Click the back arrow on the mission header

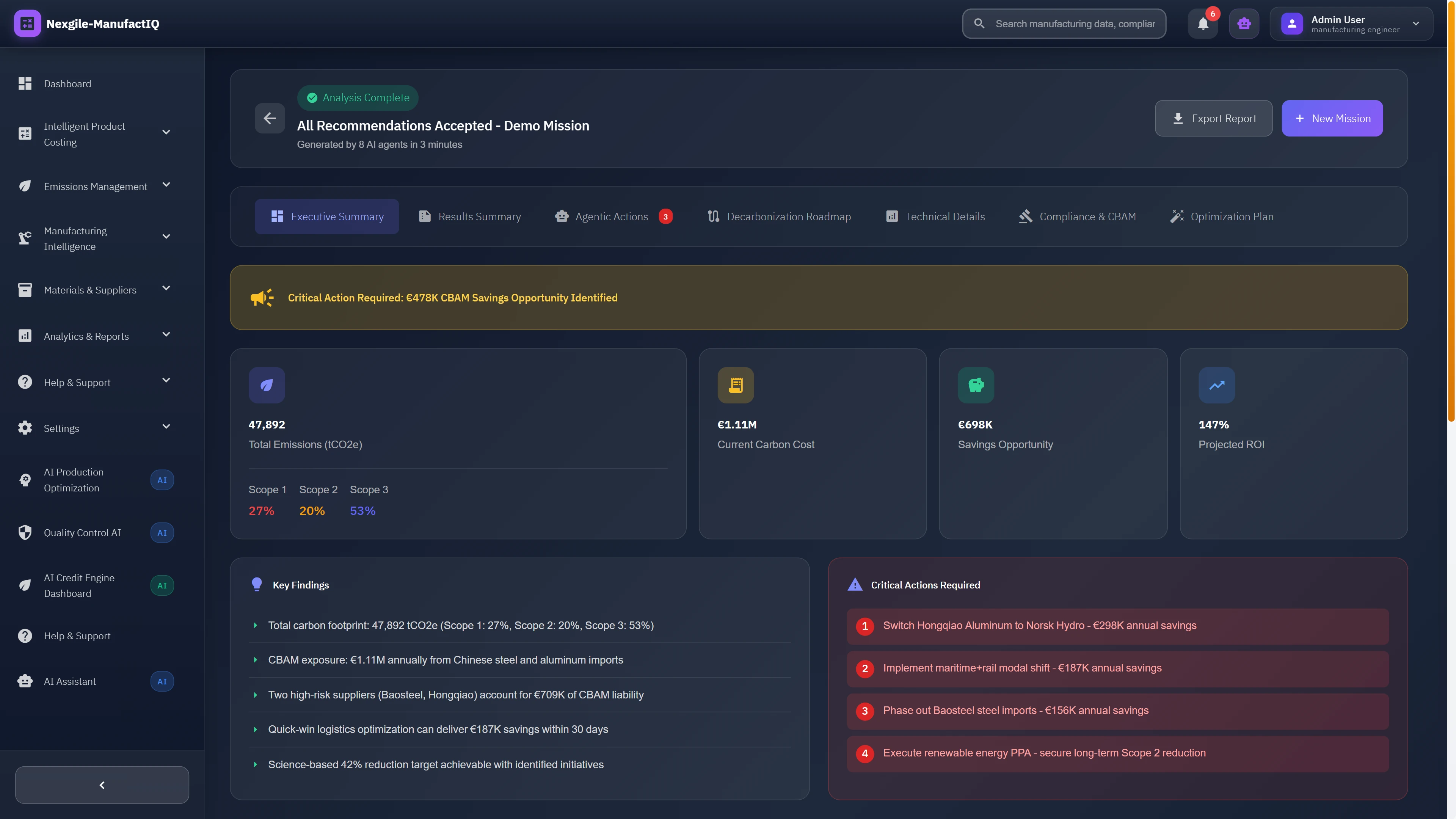point(270,118)
